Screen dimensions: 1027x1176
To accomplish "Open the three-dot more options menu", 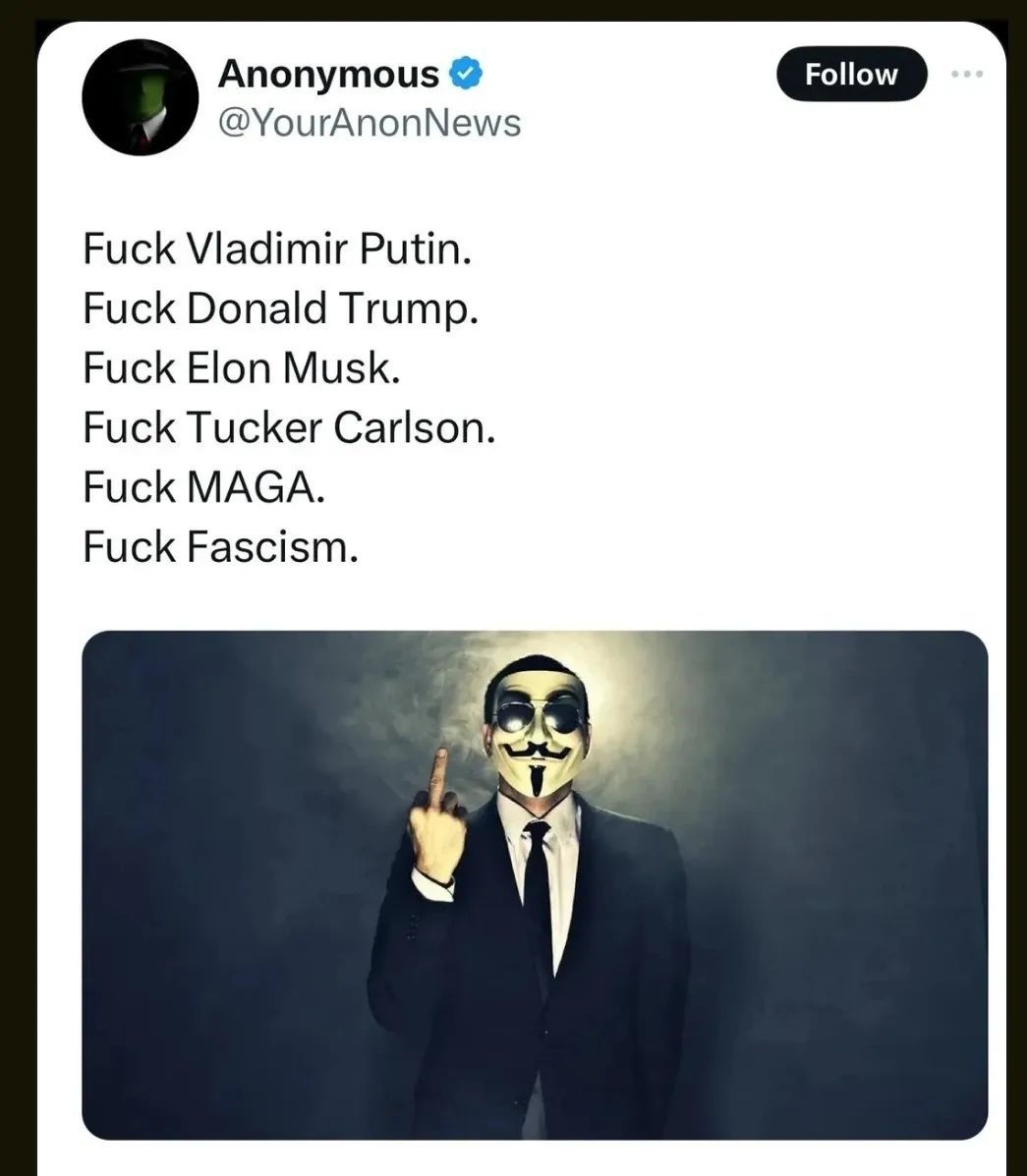I will click(967, 74).
